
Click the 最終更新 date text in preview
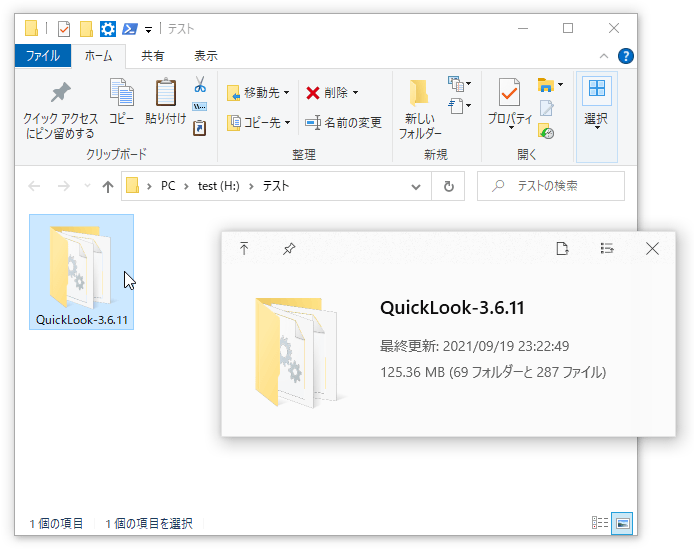pos(474,346)
